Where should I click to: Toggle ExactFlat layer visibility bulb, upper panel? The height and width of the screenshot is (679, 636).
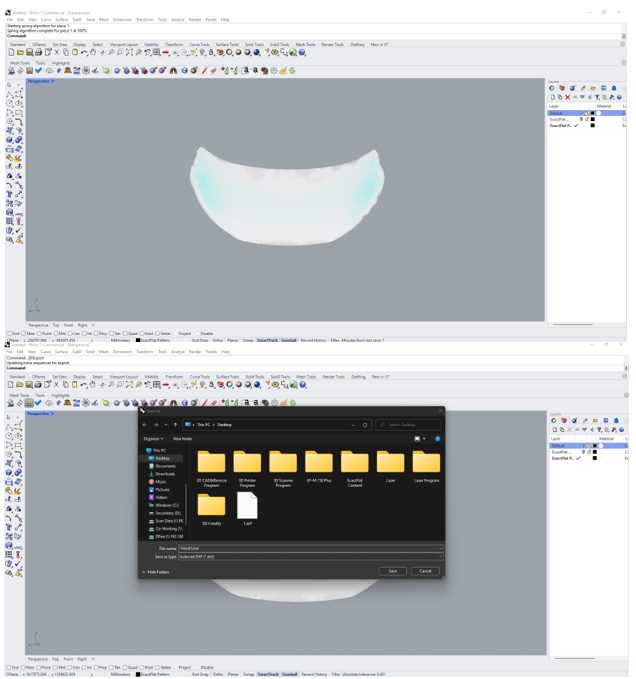click(x=581, y=119)
